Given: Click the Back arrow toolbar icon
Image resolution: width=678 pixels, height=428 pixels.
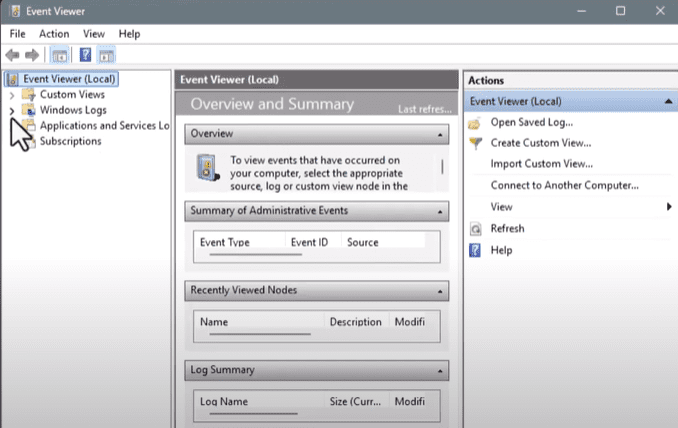Looking at the screenshot, I should coord(12,55).
